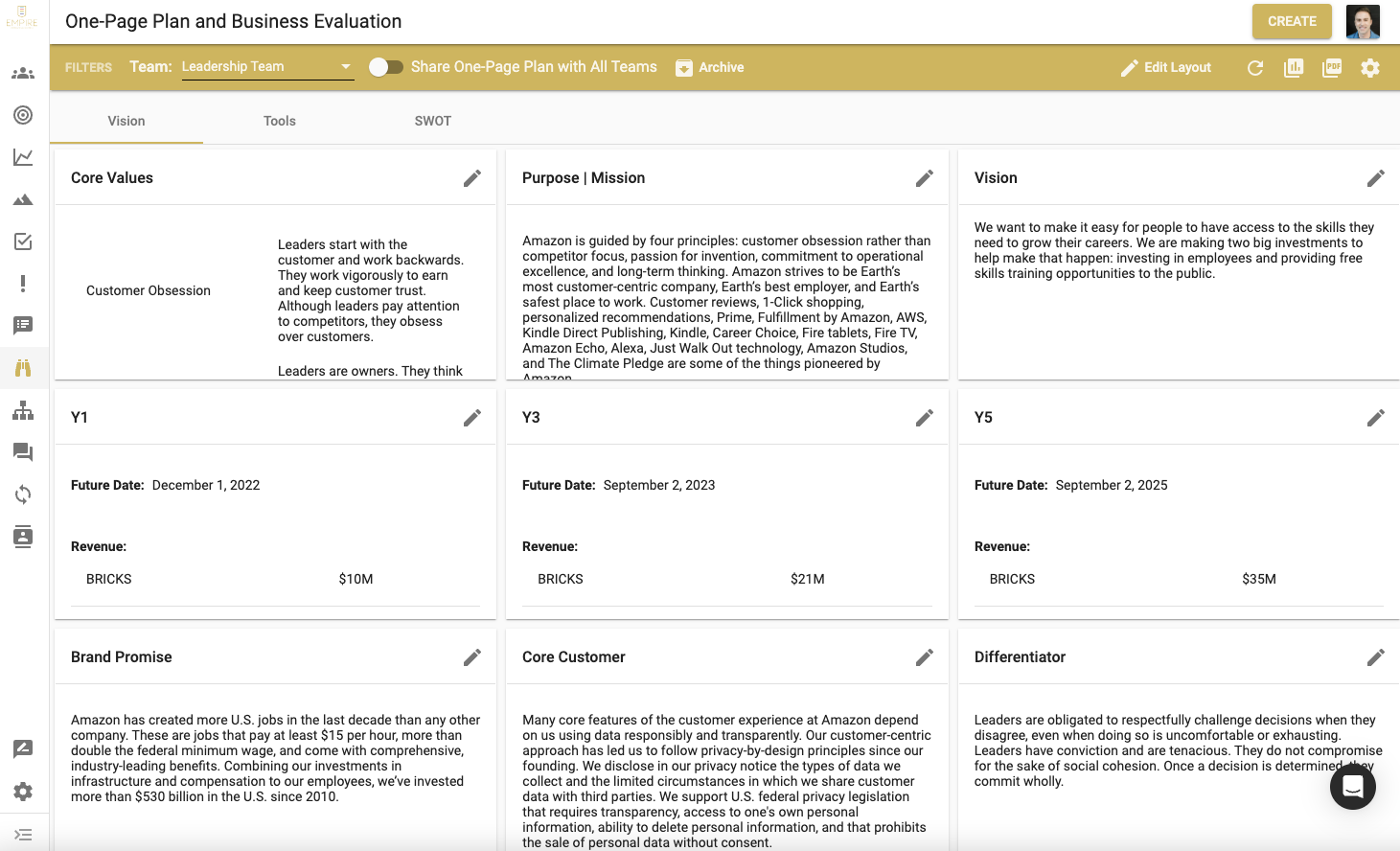Image resolution: width=1400 pixels, height=851 pixels.
Task: Open the chat bubbles icon in sidebar
Action: click(23, 452)
